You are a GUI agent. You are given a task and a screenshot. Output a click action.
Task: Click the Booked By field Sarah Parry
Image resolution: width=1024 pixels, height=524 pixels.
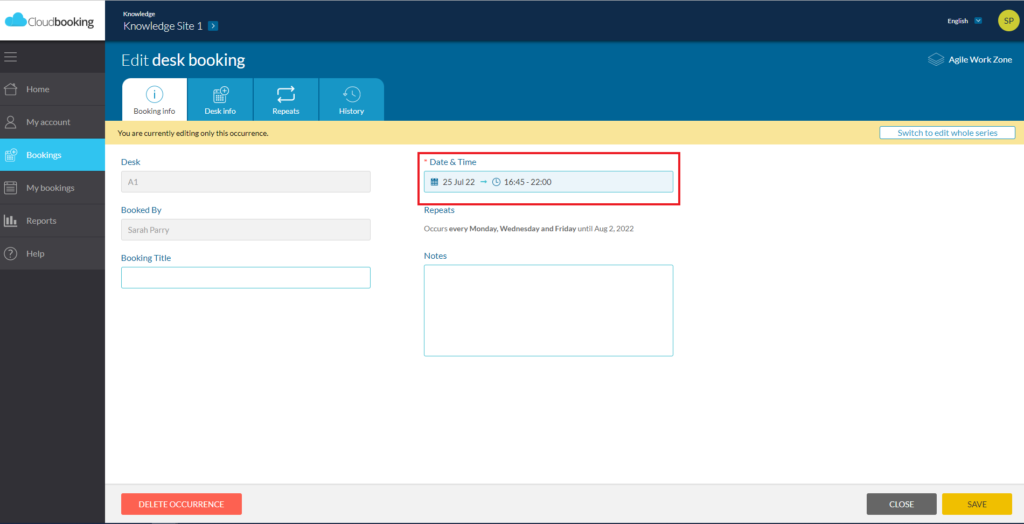click(246, 230)
